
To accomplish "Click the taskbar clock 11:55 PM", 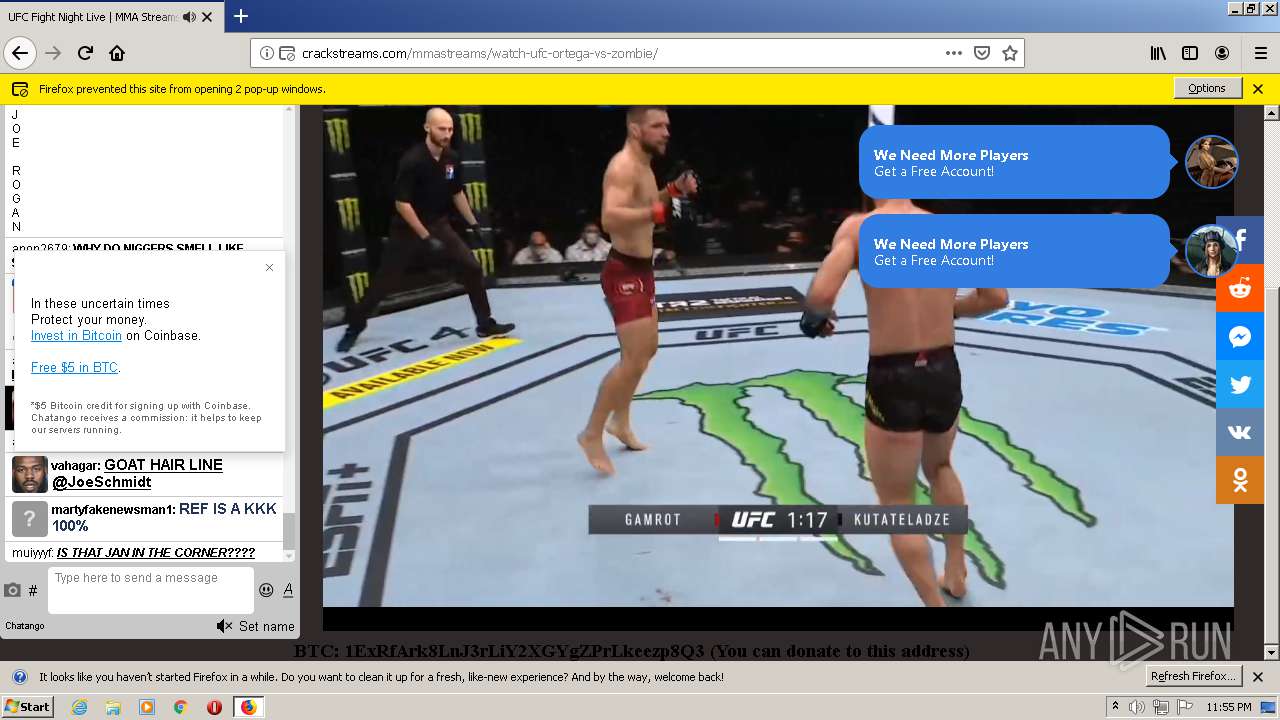I will click(x=1229, y=707).
